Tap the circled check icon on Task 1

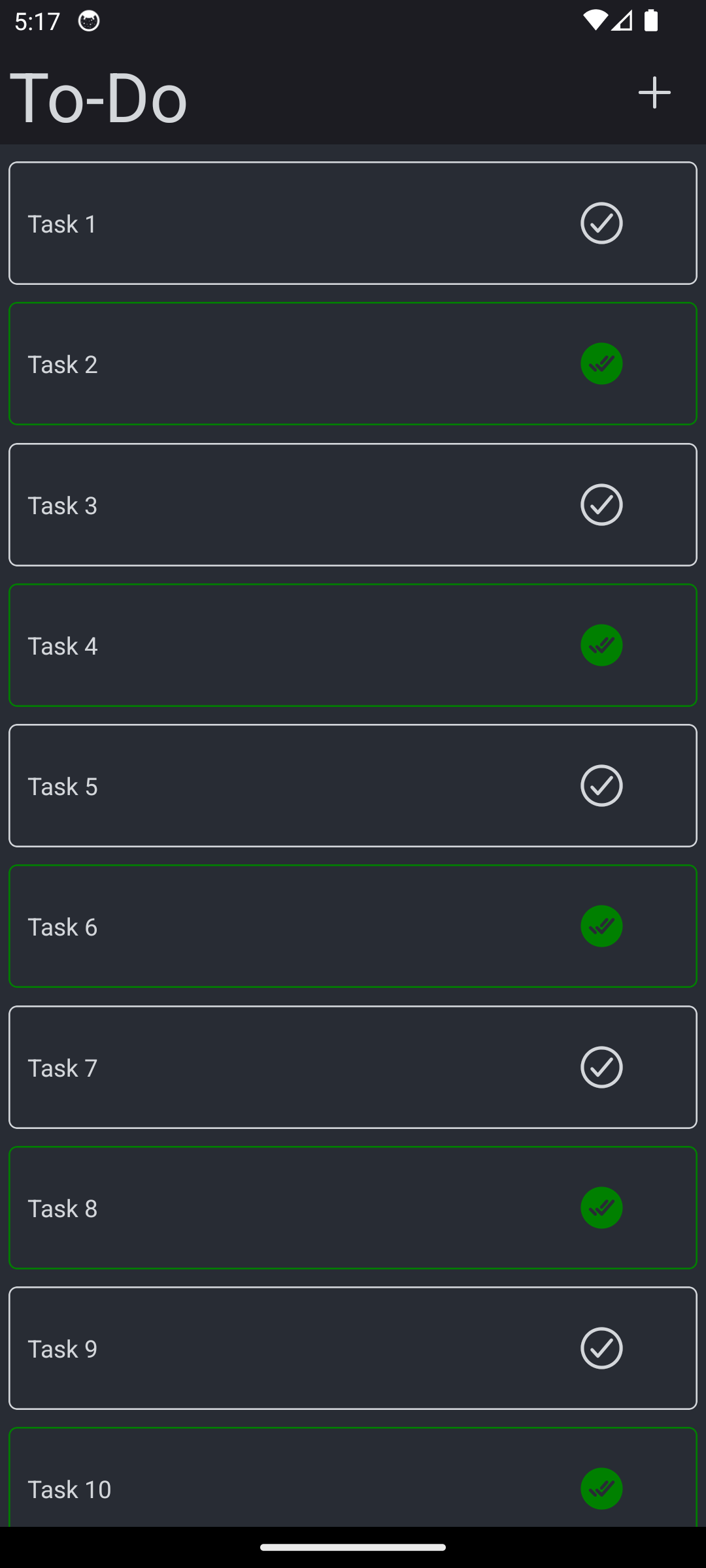click(601, 223)
